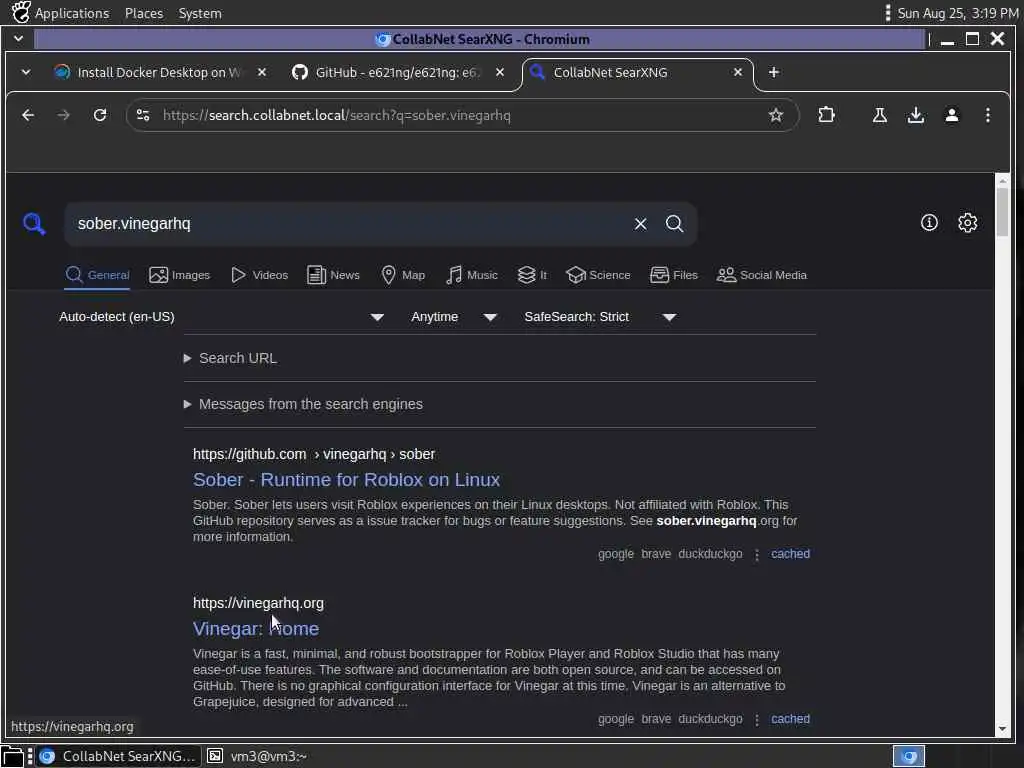Click the clock Sun Aug 25, 3:19 PM
1024x768 pixels.
pos(957,13)
